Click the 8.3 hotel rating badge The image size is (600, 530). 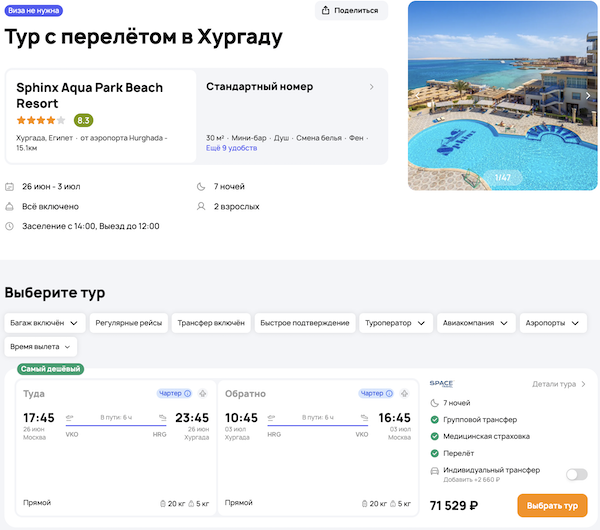84,120
